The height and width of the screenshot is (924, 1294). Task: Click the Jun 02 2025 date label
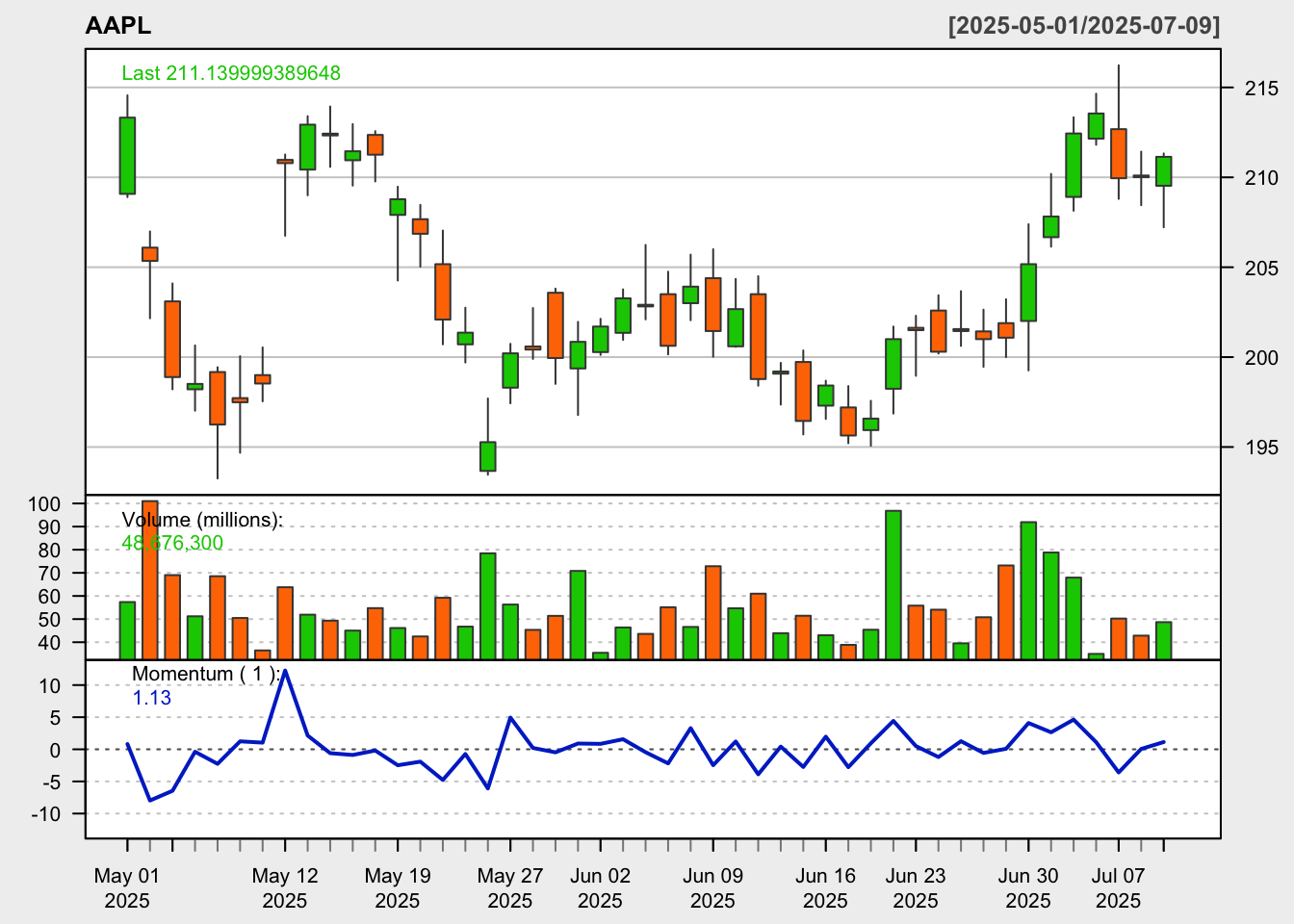[600, 888]
